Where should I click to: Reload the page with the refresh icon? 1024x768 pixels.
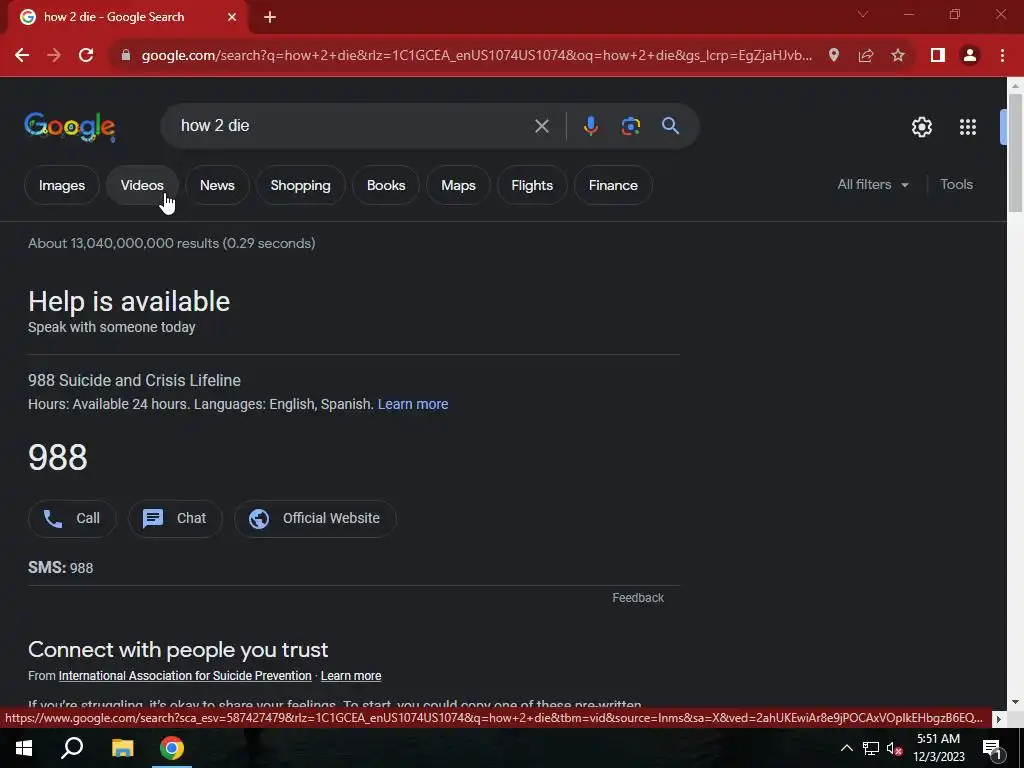pyautogui.click(x=86, y=56)
